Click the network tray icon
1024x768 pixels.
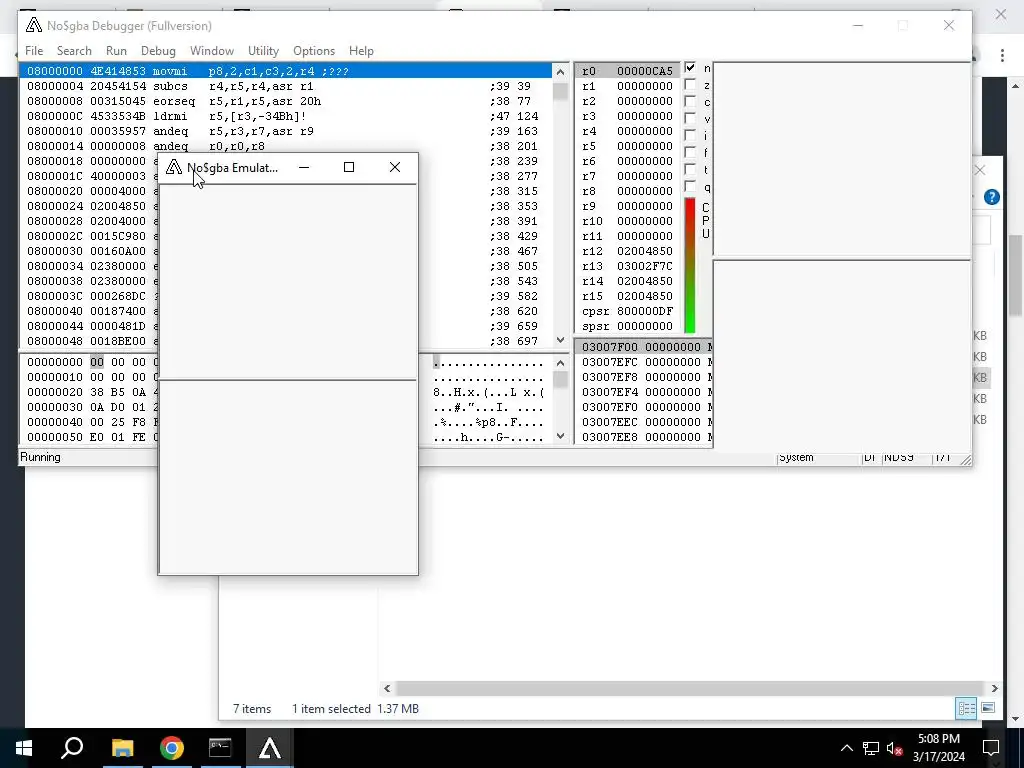[871, 748]
